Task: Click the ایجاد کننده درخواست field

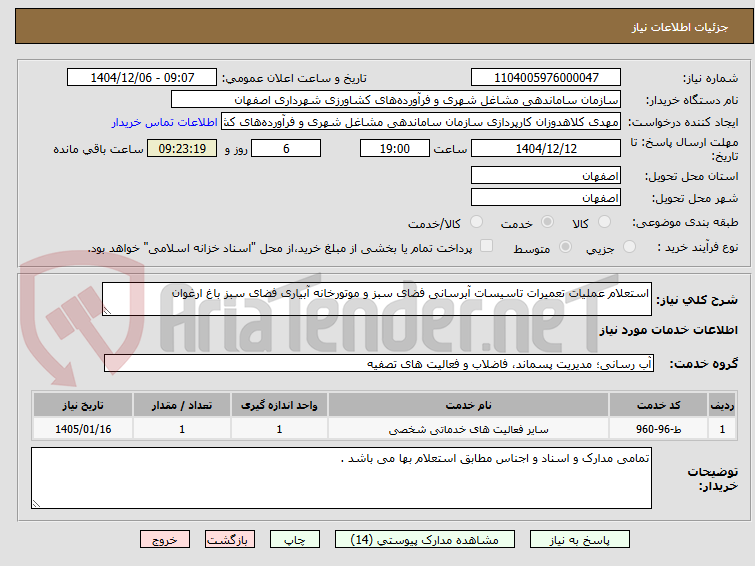Action: pos(421,122)
